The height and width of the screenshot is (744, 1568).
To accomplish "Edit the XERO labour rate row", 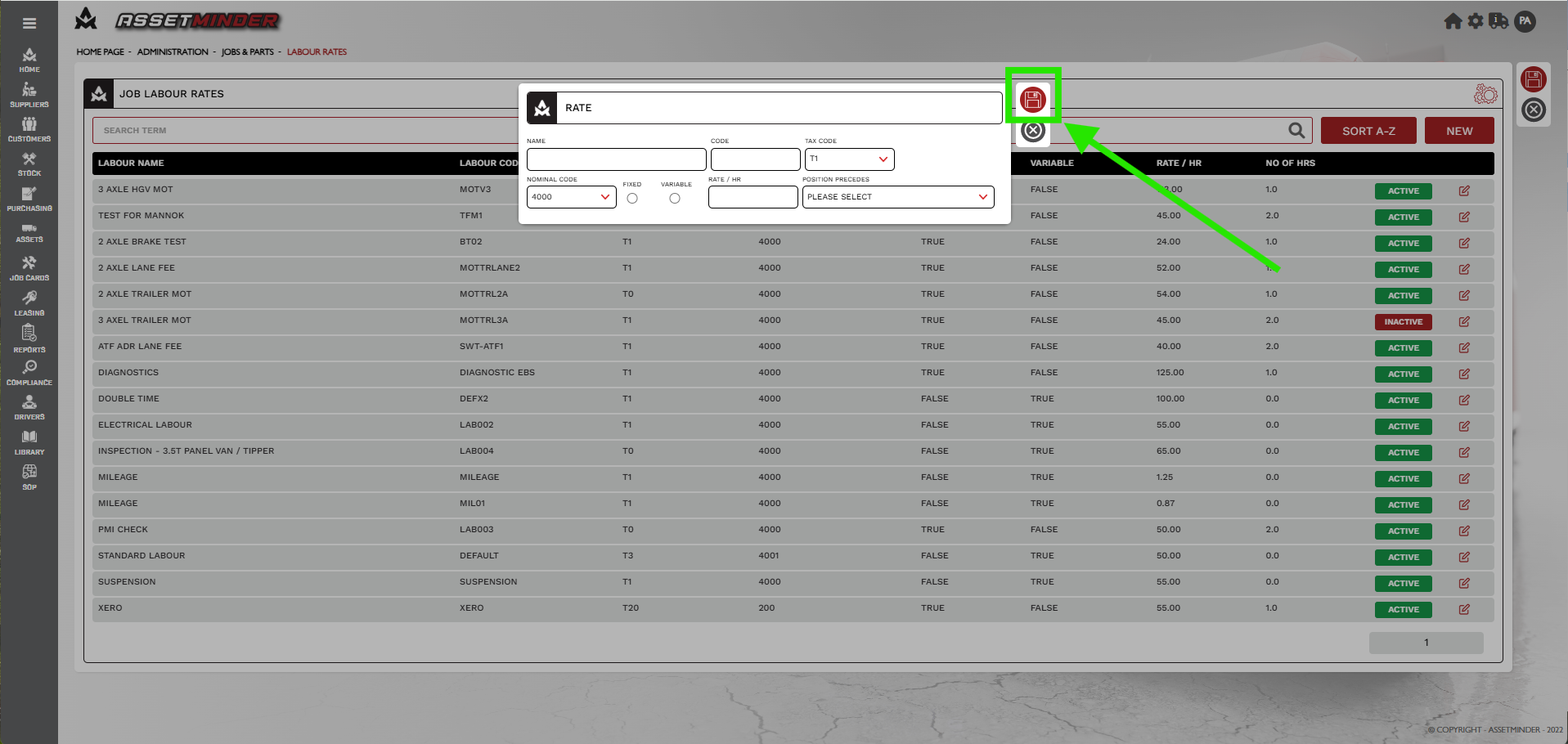I will (x=1464, y=609).
